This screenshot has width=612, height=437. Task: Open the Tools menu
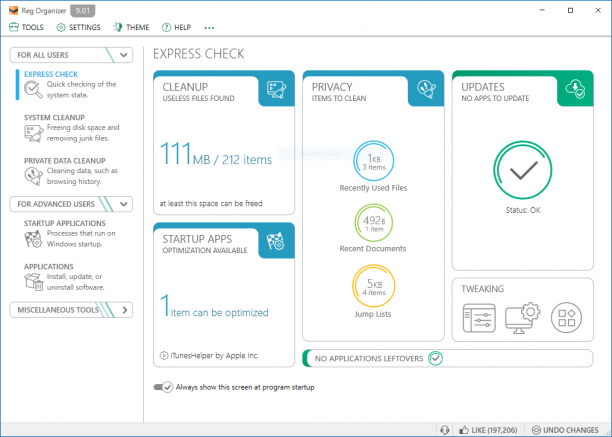tap(26, 27)
